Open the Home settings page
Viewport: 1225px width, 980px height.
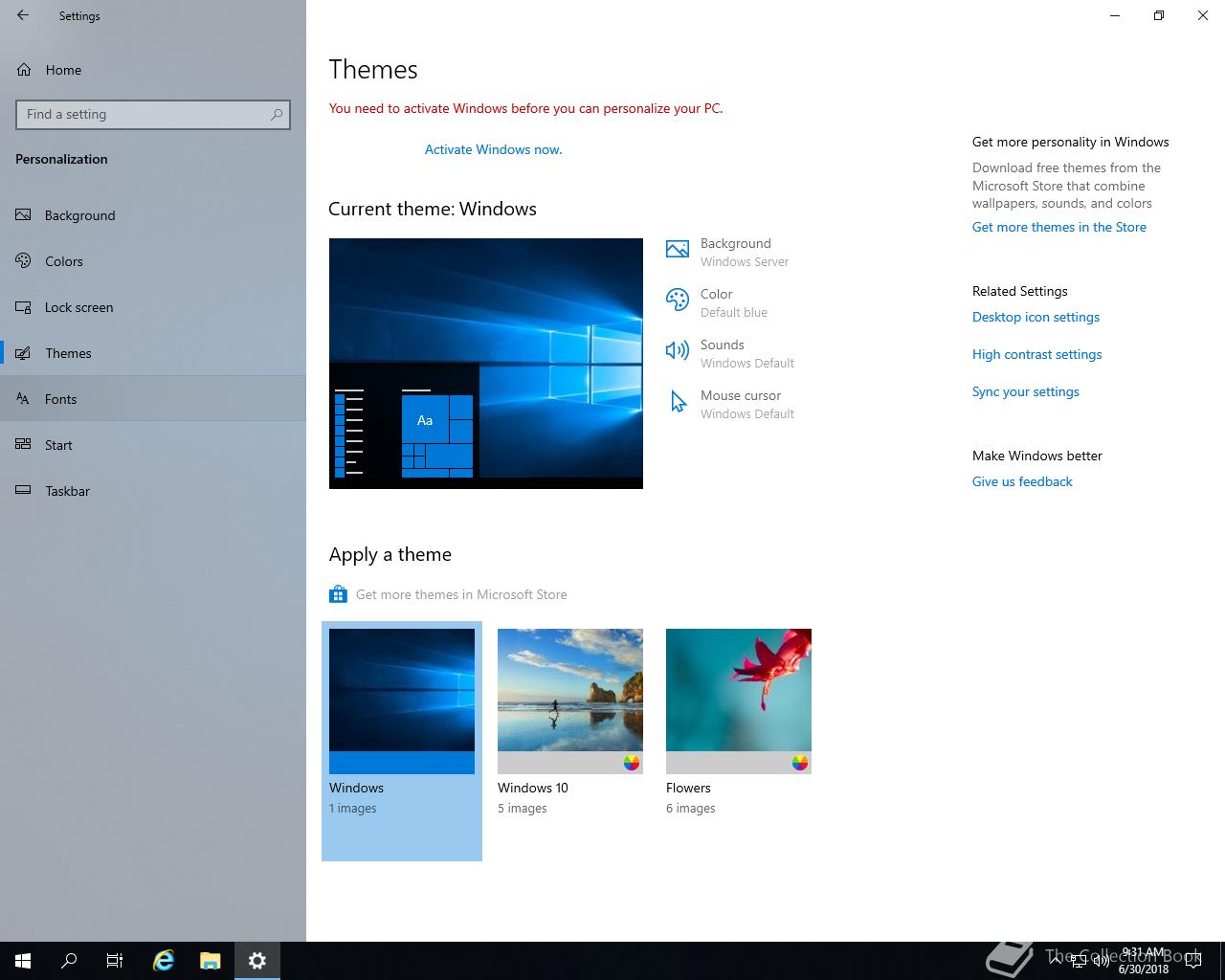click(153, 70)
